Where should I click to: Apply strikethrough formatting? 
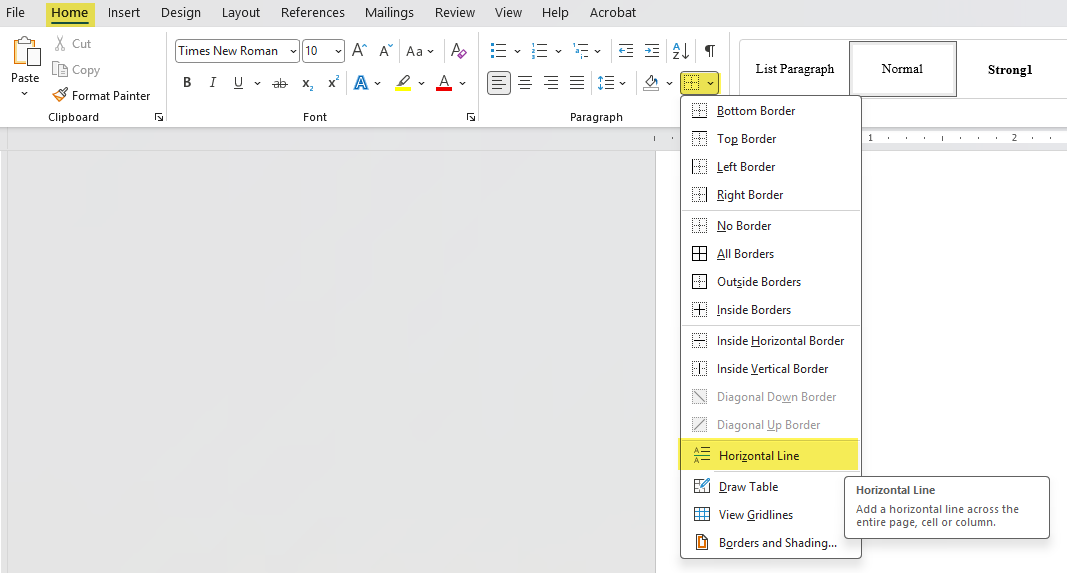pos(280,83)
